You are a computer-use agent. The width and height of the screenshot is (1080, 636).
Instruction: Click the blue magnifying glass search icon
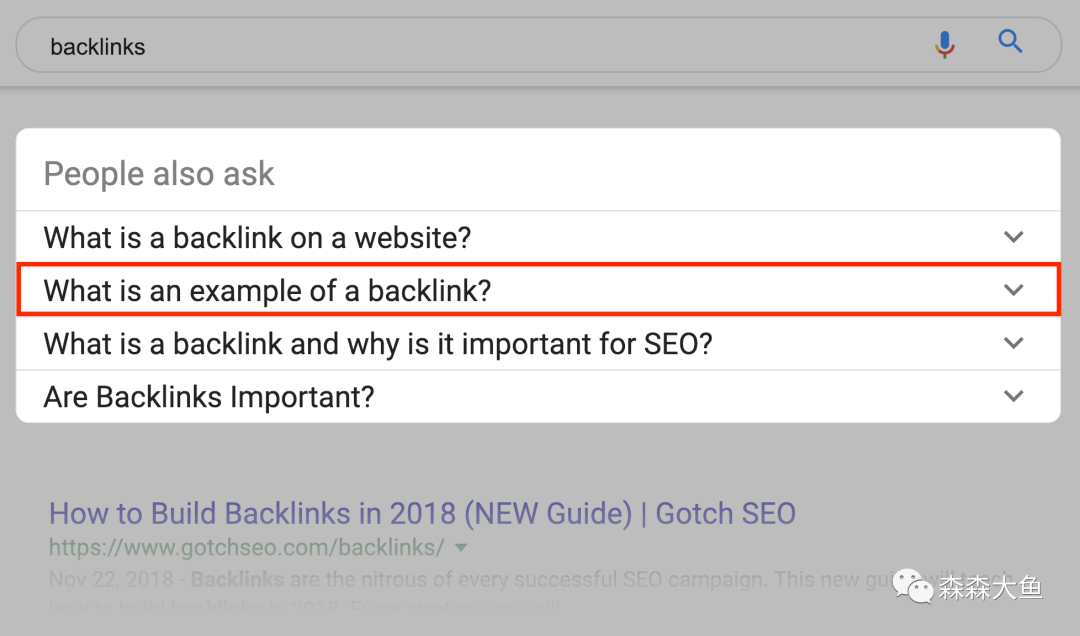click(x=1011, y=42)
